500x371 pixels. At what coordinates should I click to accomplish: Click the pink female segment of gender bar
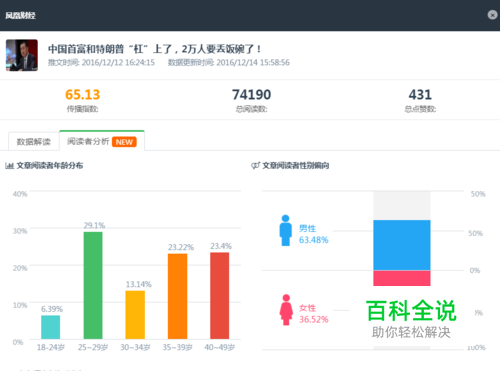(402, 278)
